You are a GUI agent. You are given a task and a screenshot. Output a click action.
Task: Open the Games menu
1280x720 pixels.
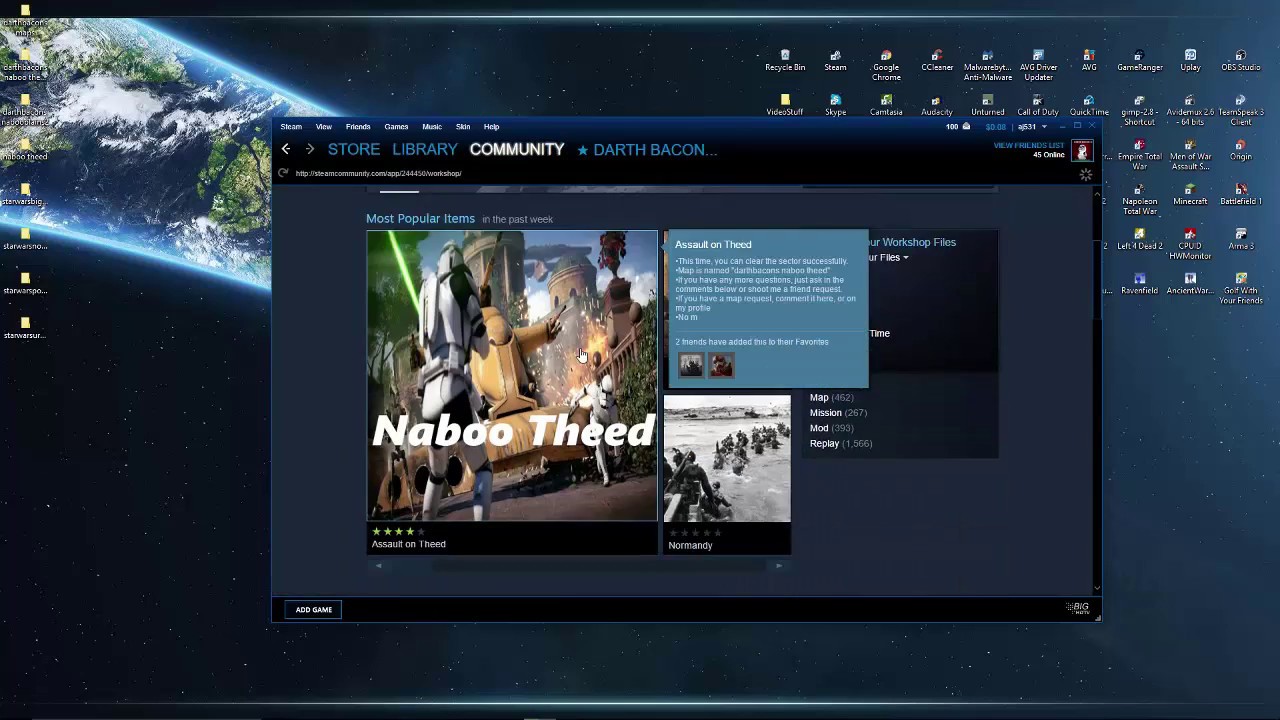396,127
